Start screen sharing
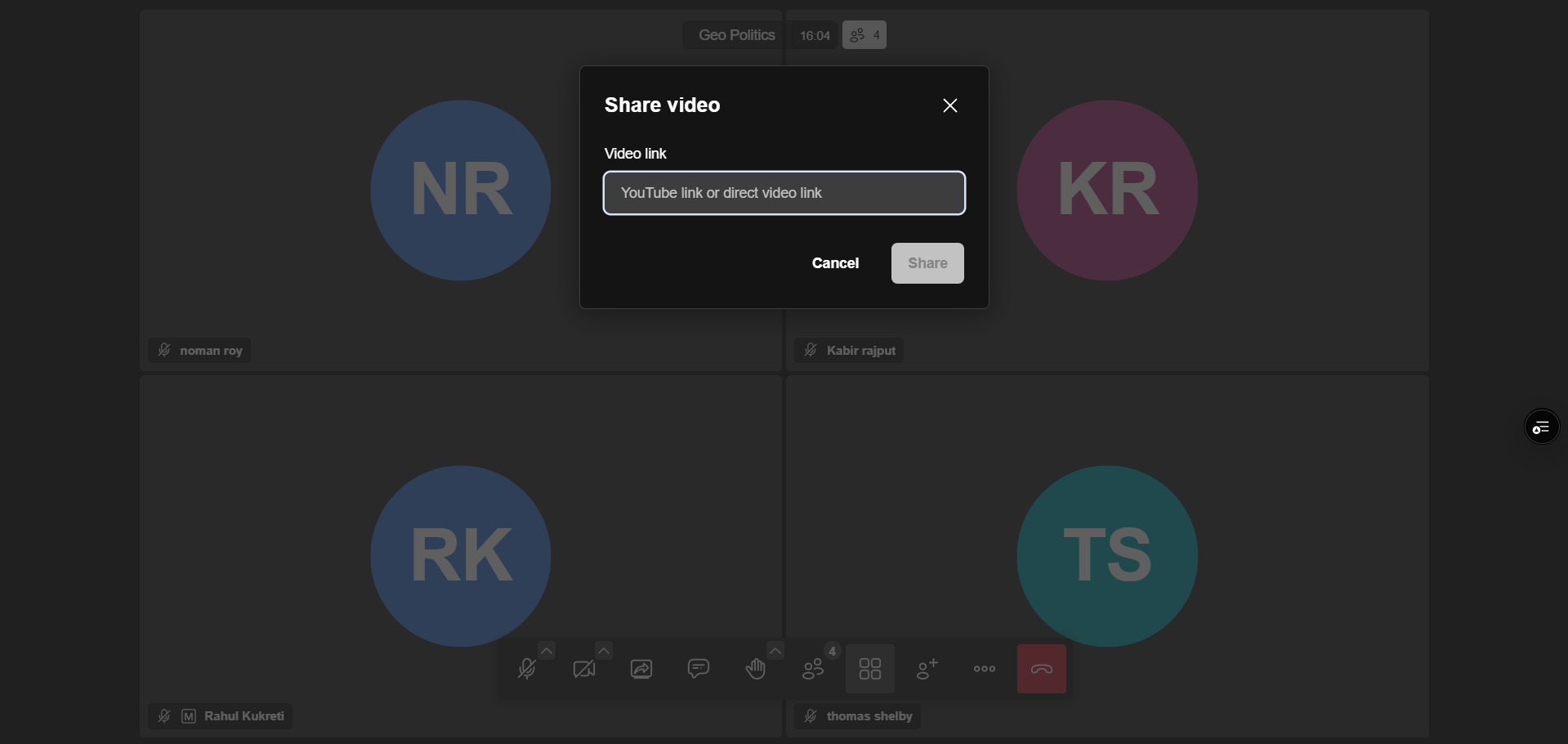This screenshot has width=1568, height=744. (641, 670)
